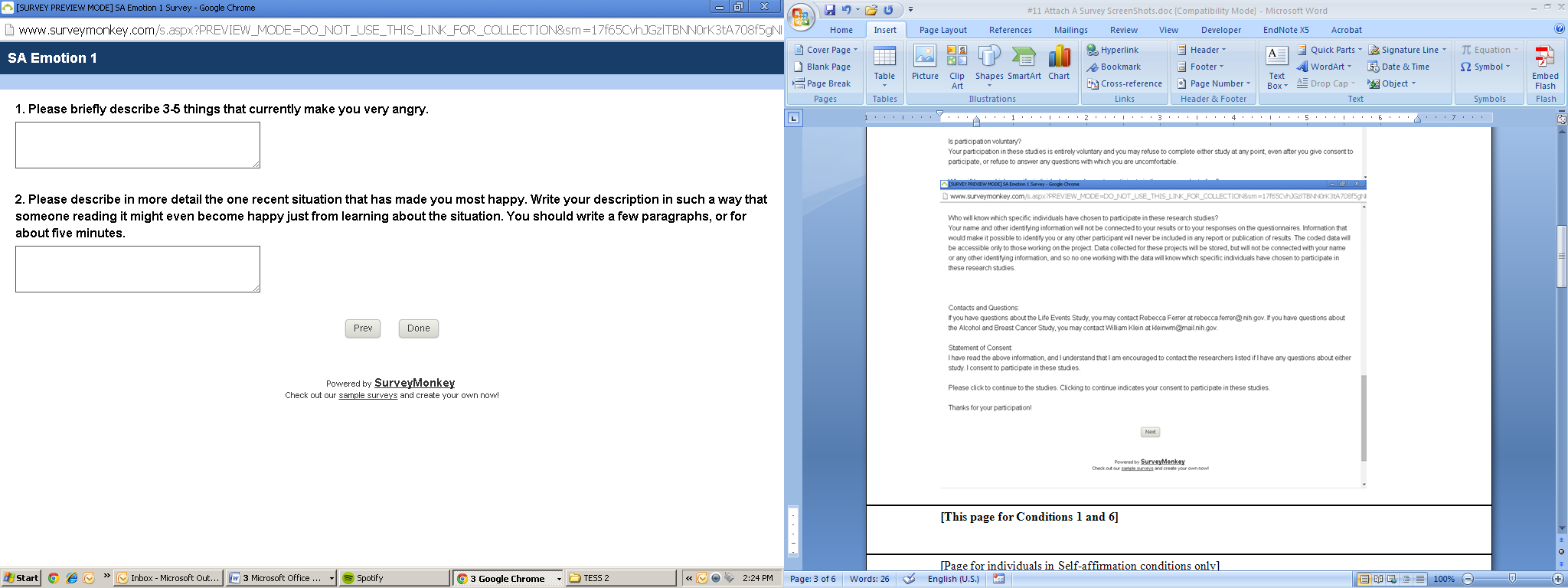Open the Mailings tab
Viewport: 1568px width, 588px height.
(1071, 30)
